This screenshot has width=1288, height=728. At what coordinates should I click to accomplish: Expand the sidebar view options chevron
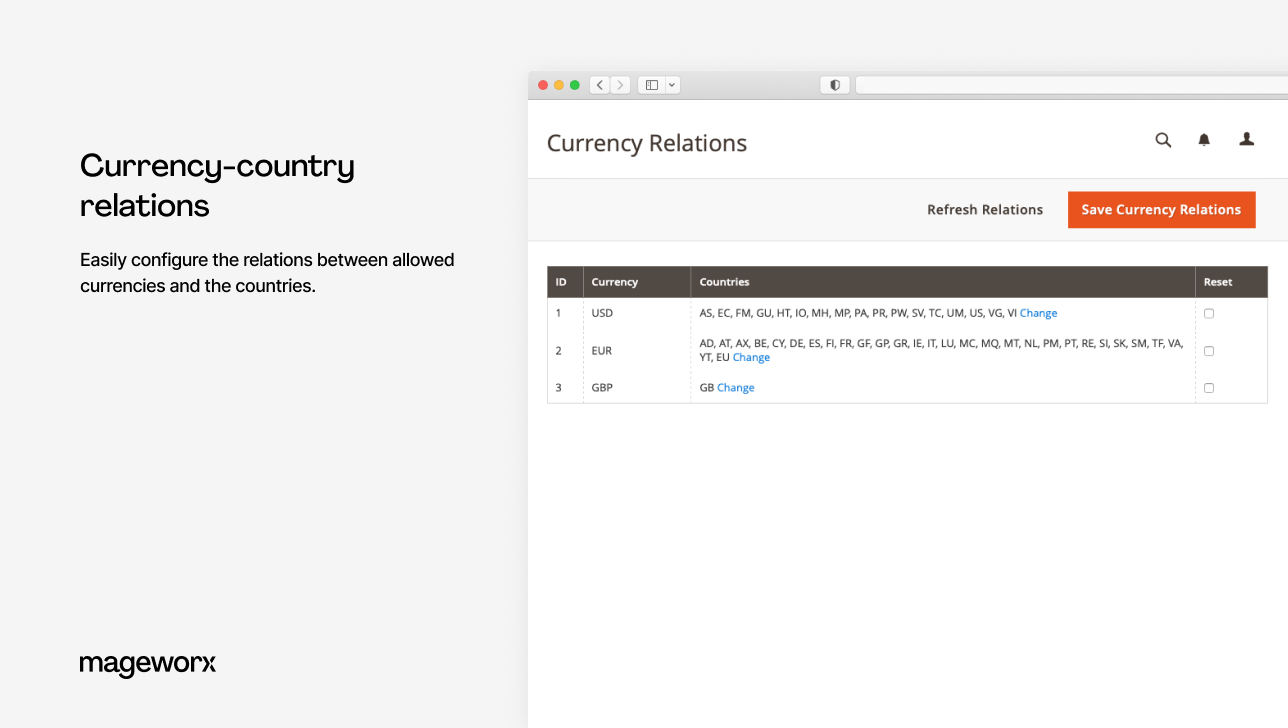pyautogui.click(x=671, y=85)
